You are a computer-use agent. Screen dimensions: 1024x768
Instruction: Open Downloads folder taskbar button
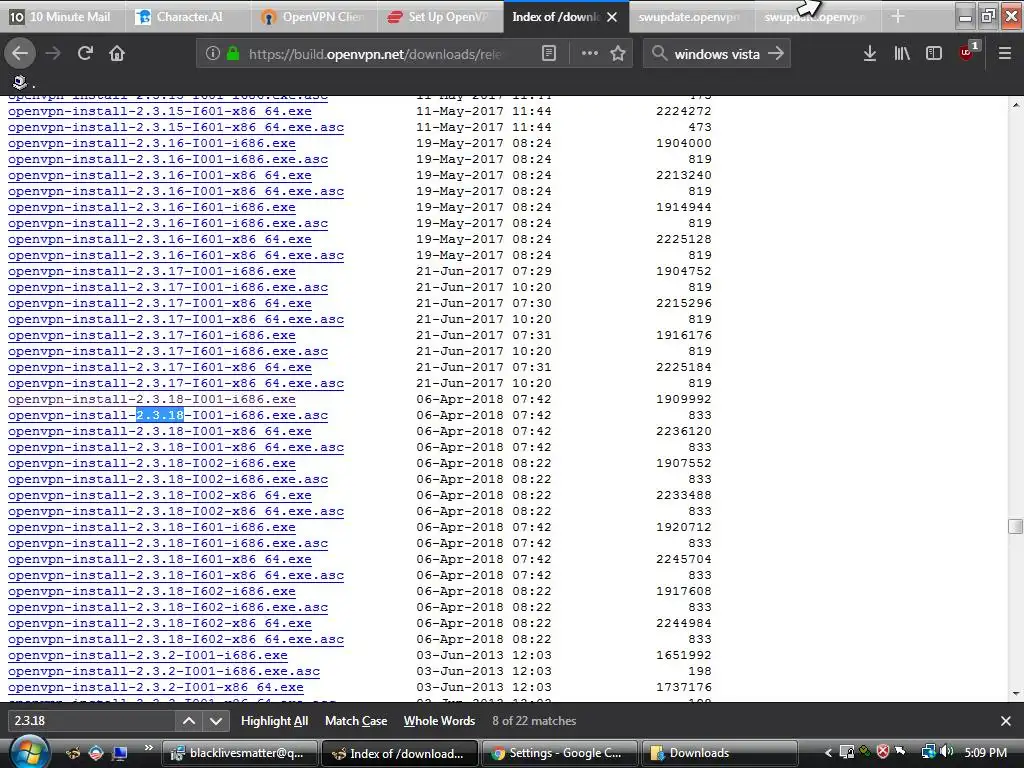pos(721,753)
